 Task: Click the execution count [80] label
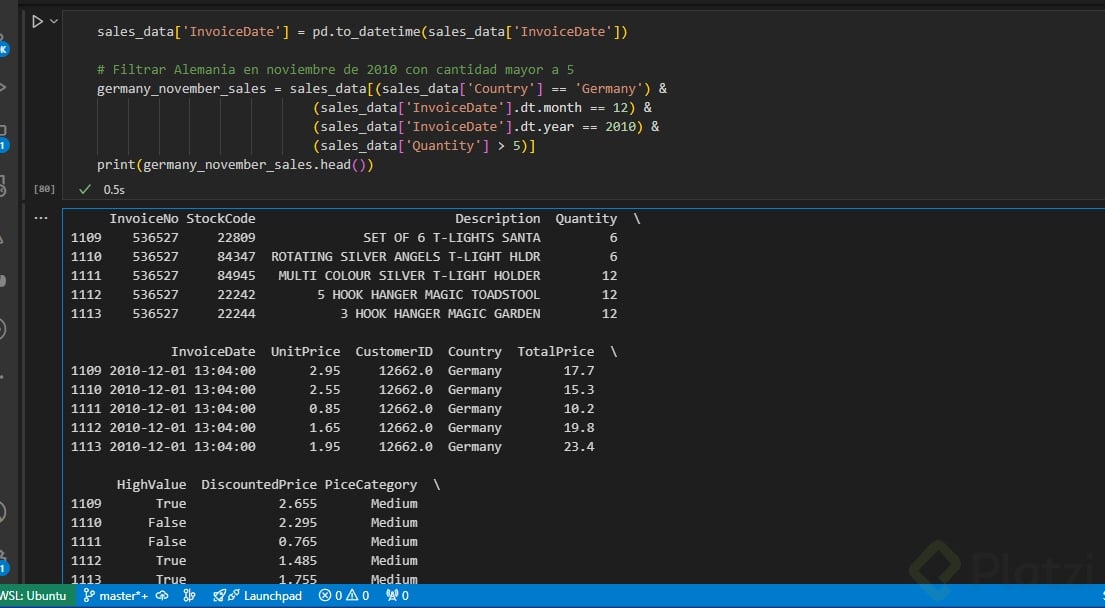pos(44,189)
